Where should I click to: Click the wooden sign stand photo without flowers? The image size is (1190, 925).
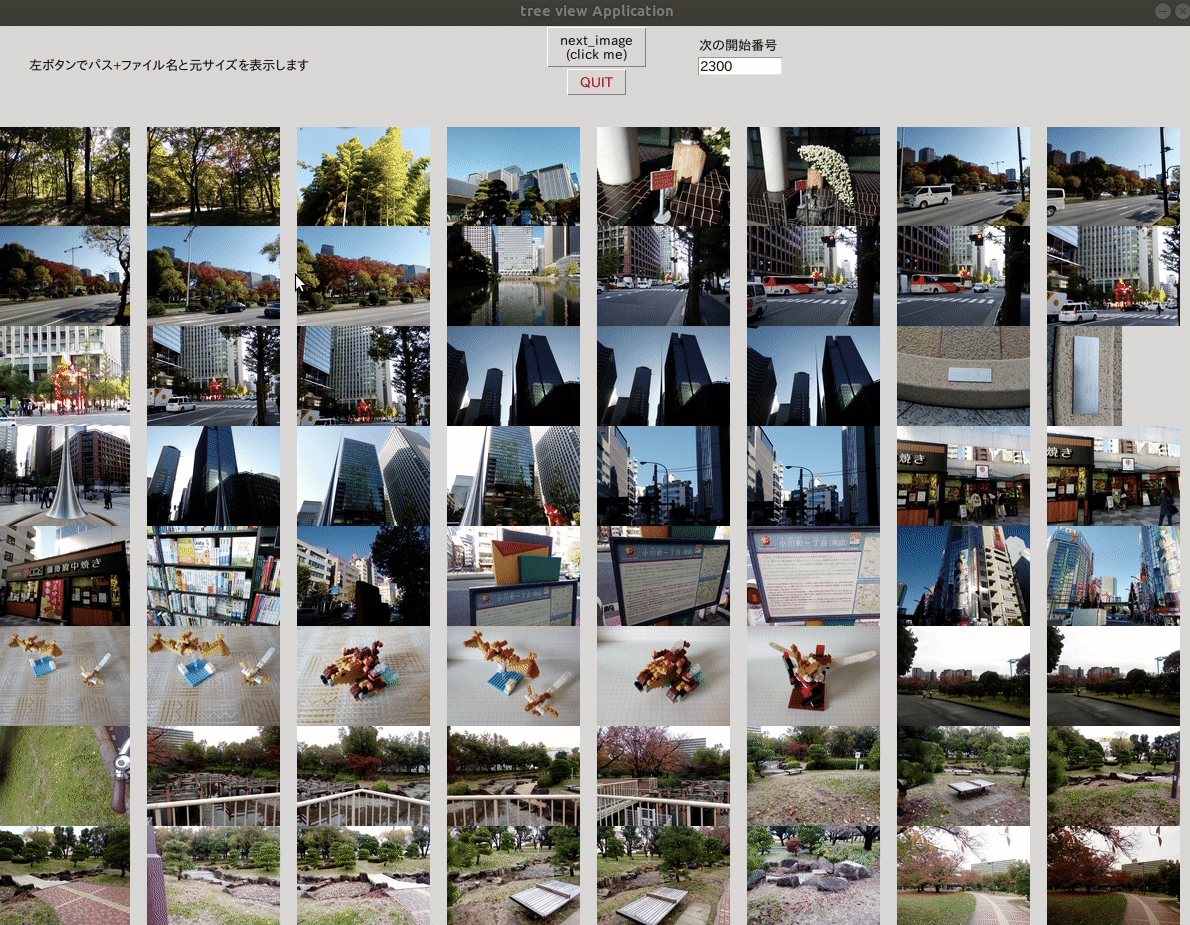[663, 176]
